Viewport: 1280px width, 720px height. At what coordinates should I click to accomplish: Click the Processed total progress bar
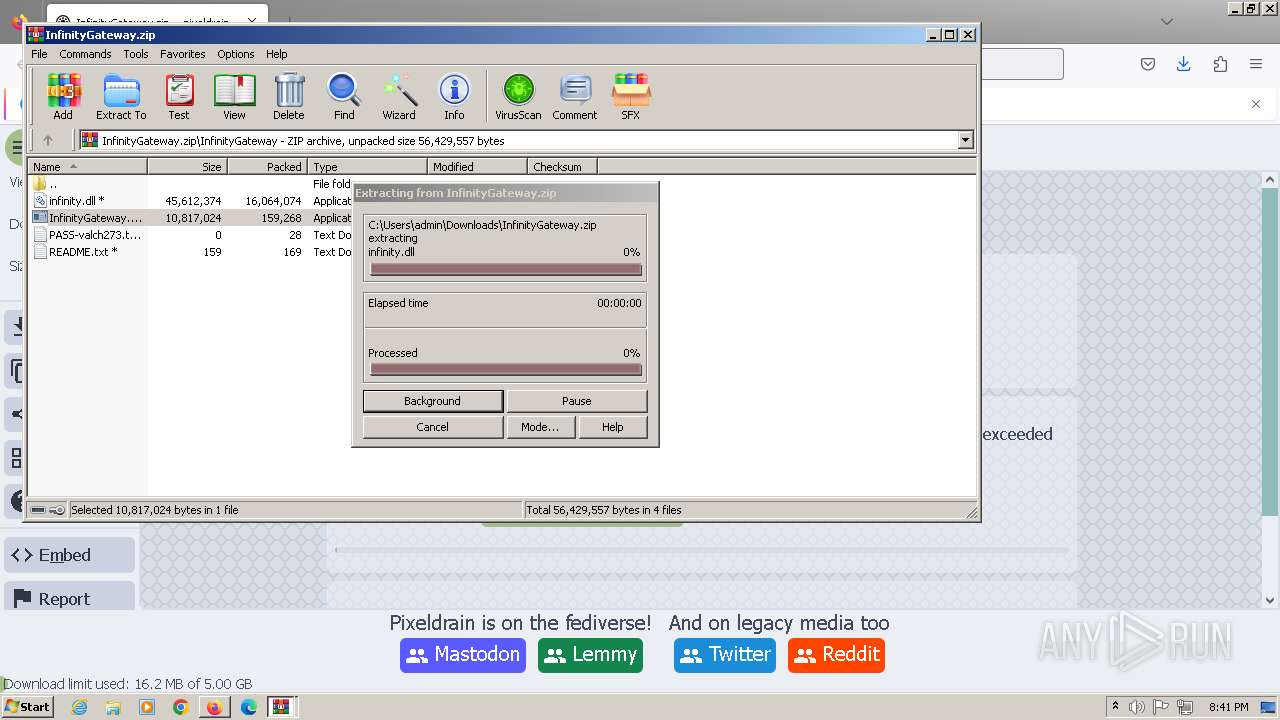pos(505,370)
